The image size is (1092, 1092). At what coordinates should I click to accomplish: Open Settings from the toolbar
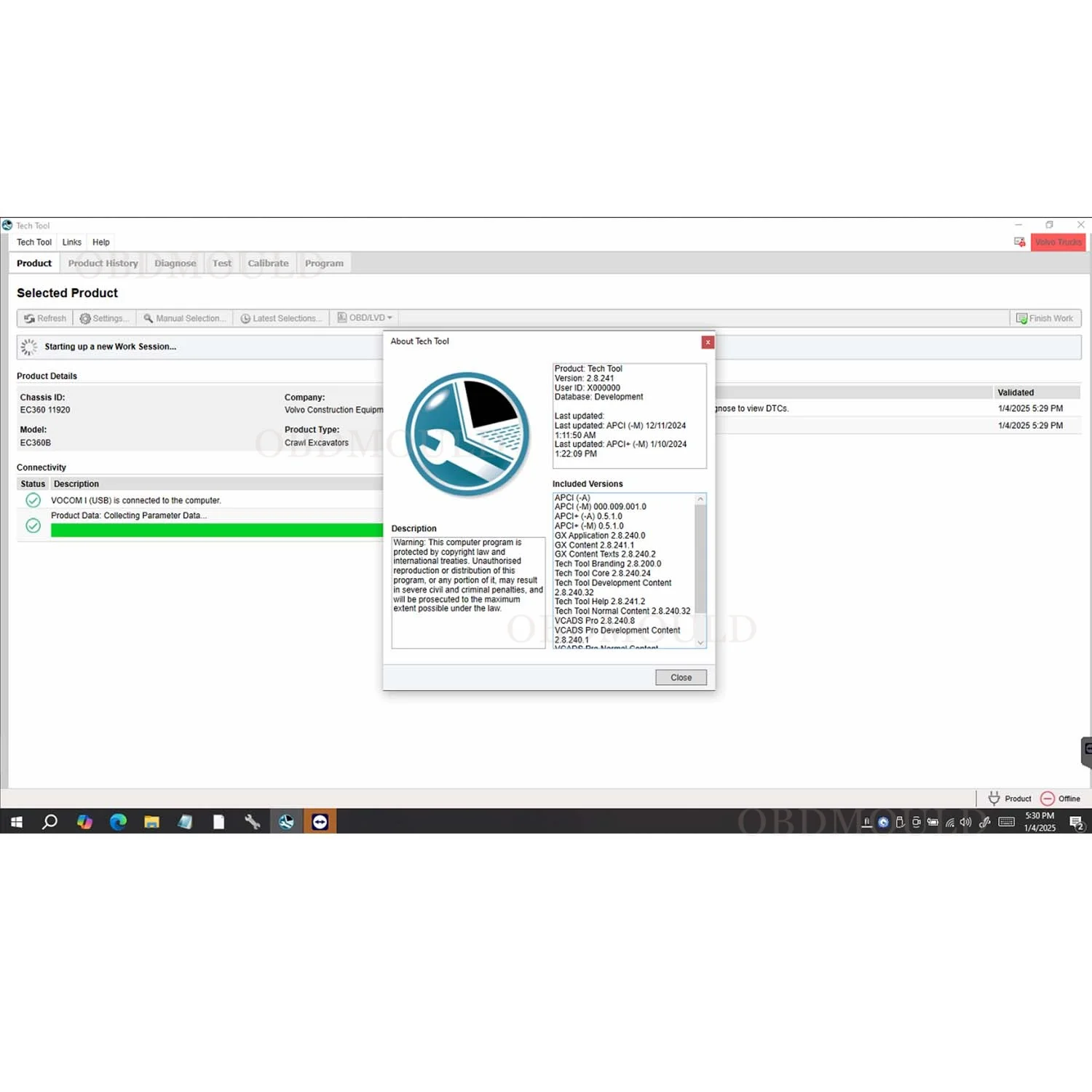105,319
